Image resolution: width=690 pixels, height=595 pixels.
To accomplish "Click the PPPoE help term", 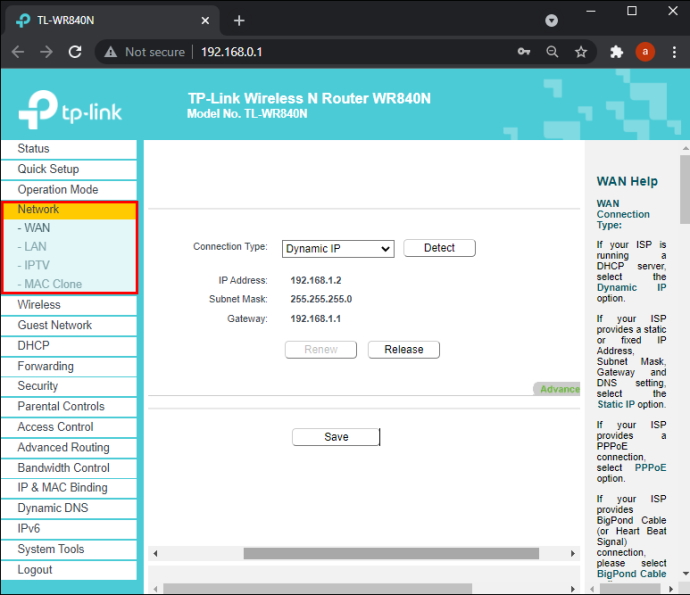I will pyautogui.click(x=650, y=467).
